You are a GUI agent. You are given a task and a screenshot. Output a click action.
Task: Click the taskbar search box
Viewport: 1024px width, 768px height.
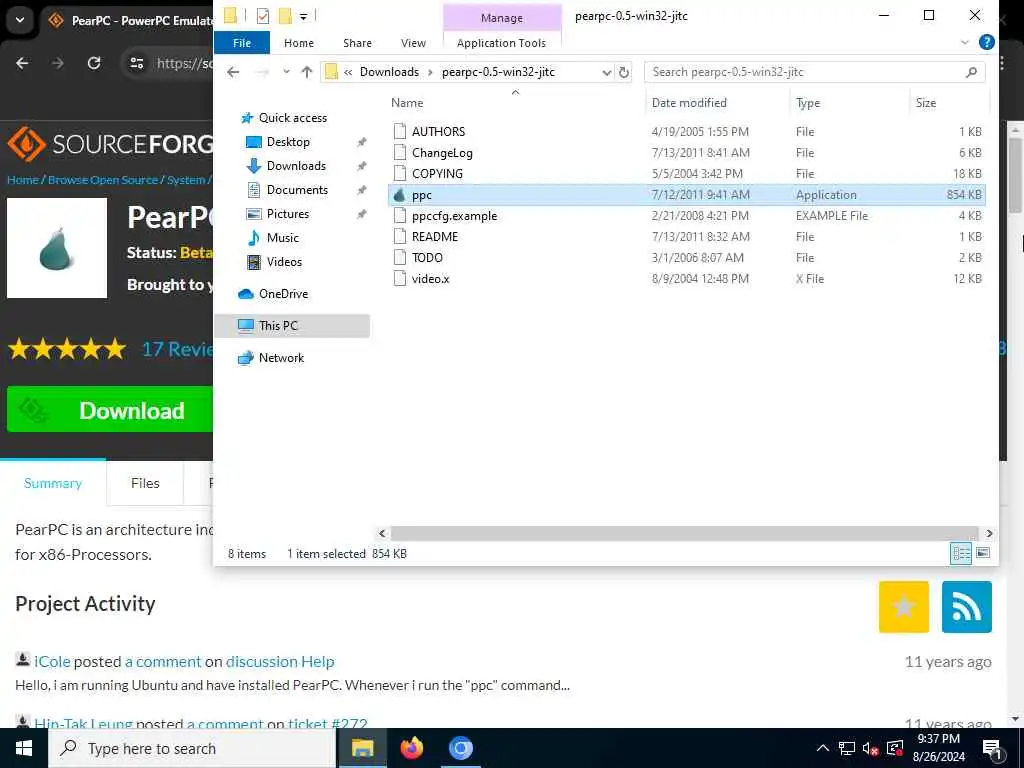pos(193,748)
